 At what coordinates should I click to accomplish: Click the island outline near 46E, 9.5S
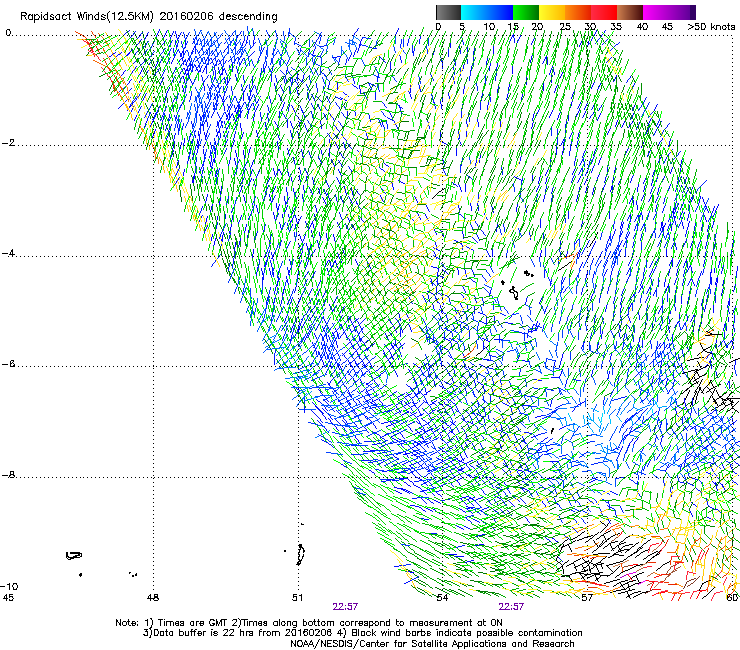74,556
